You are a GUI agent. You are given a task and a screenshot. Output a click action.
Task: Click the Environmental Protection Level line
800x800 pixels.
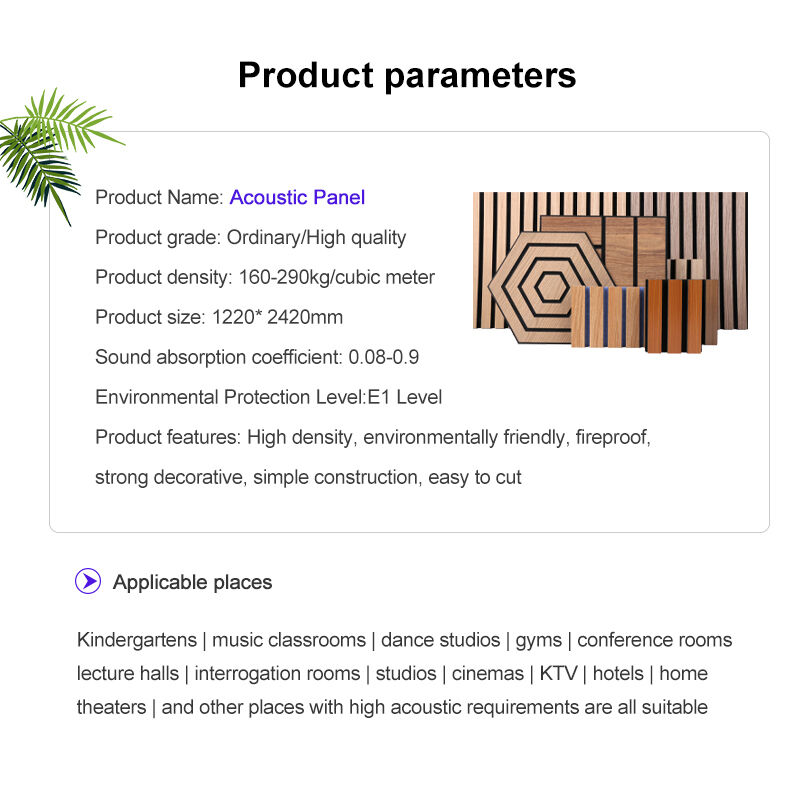tap(268, 397)
